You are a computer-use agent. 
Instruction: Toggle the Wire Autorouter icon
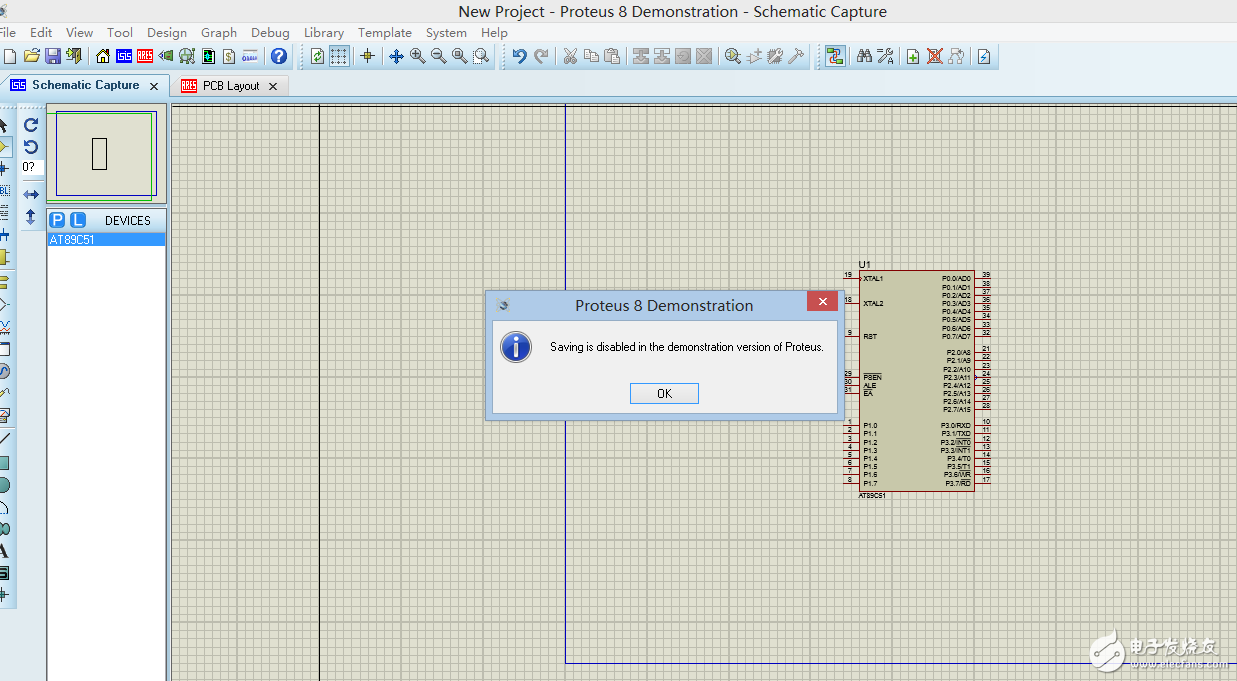[x=835, y=56]
